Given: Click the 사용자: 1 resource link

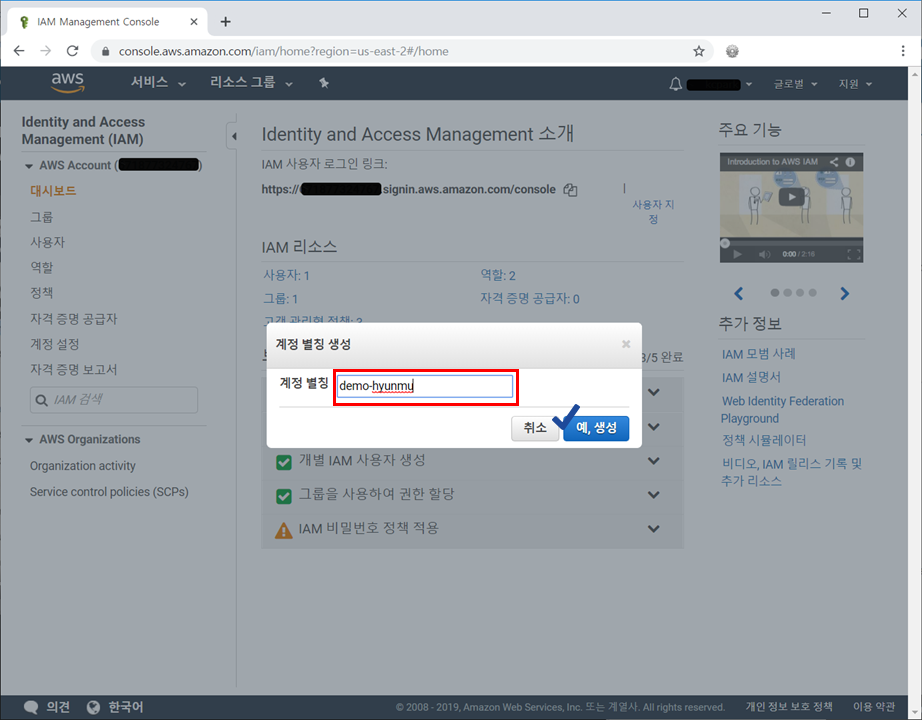Looking at the screenshot, I should (286, 275).
